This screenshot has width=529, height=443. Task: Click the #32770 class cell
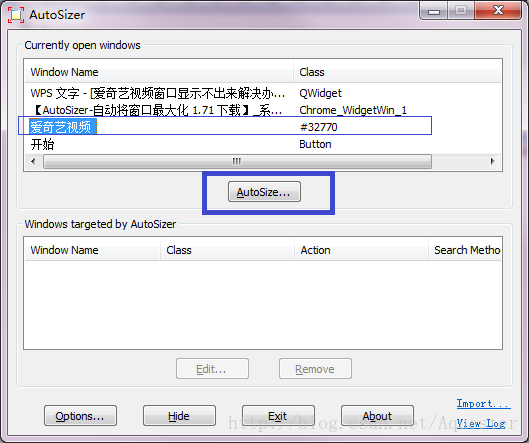(x=318, y=127)
